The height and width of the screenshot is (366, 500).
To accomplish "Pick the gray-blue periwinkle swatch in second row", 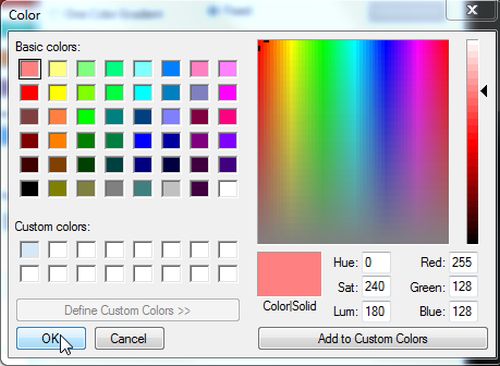I will pyautogui.click(x=199, y=93).
